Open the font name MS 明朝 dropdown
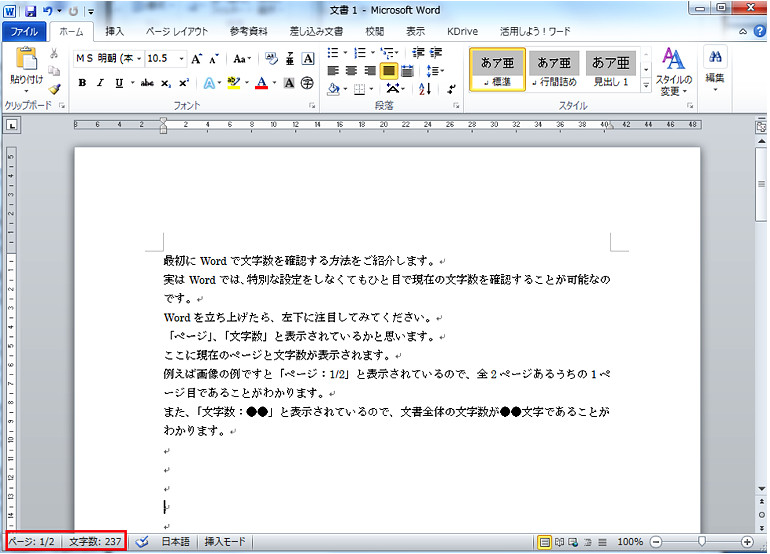This screenshot has width=770, height=554. pyautogui.click(x=139, y=58)
